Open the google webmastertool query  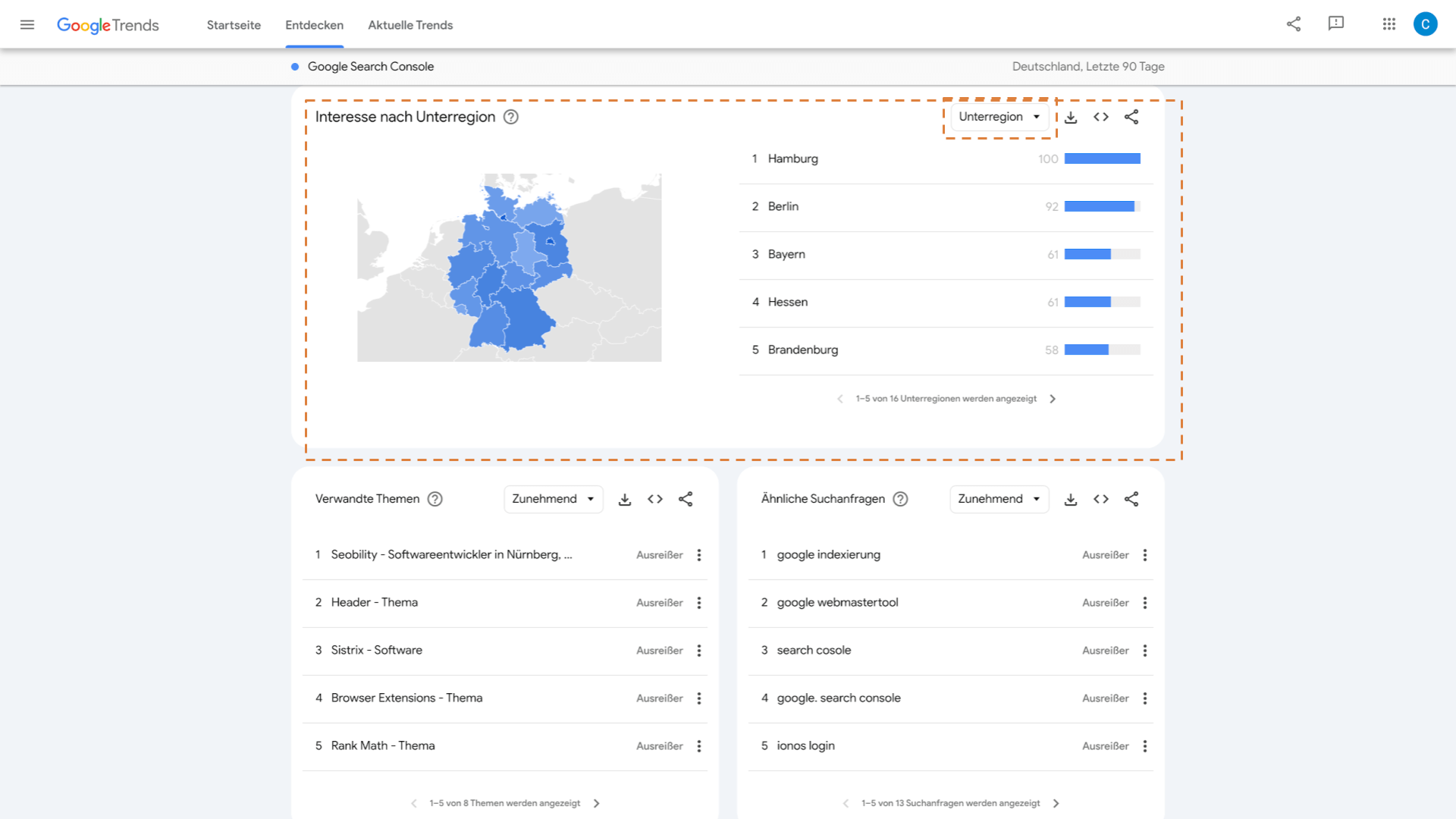click(837, 603)
